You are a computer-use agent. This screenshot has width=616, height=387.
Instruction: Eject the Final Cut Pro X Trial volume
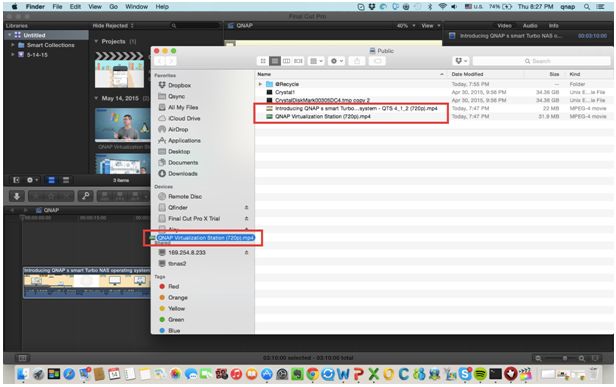246,218
